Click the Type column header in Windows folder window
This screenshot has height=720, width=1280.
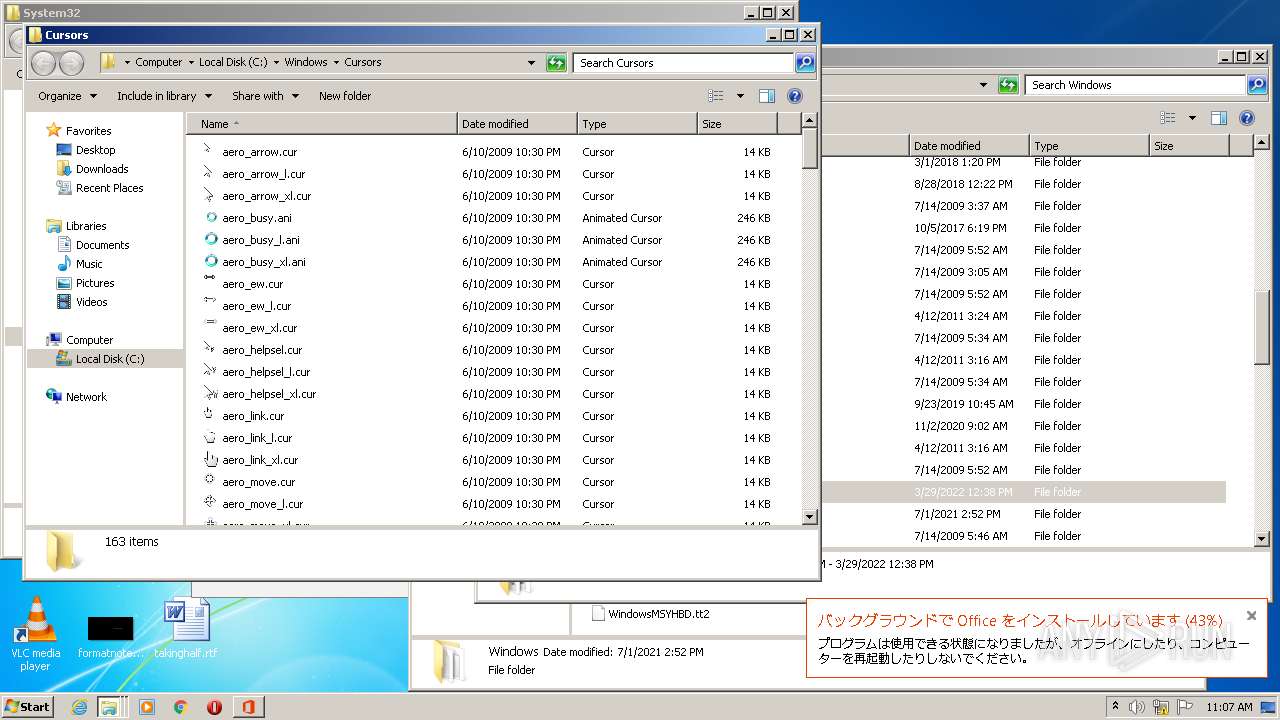[x=1089, y=146]
